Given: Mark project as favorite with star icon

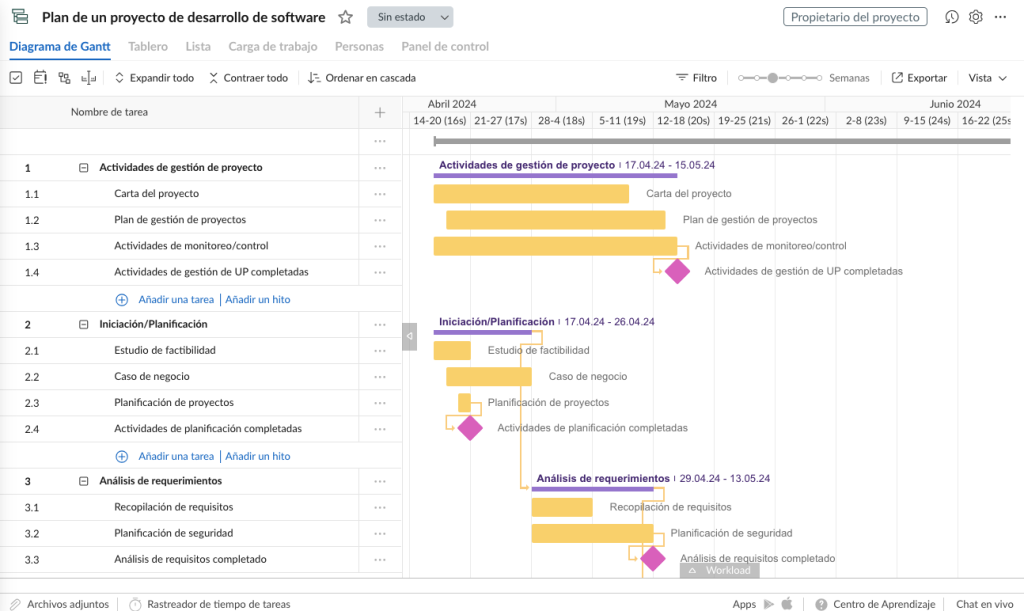Looking at the screenshot, I should pyautogui.click(x=345, y=17).
